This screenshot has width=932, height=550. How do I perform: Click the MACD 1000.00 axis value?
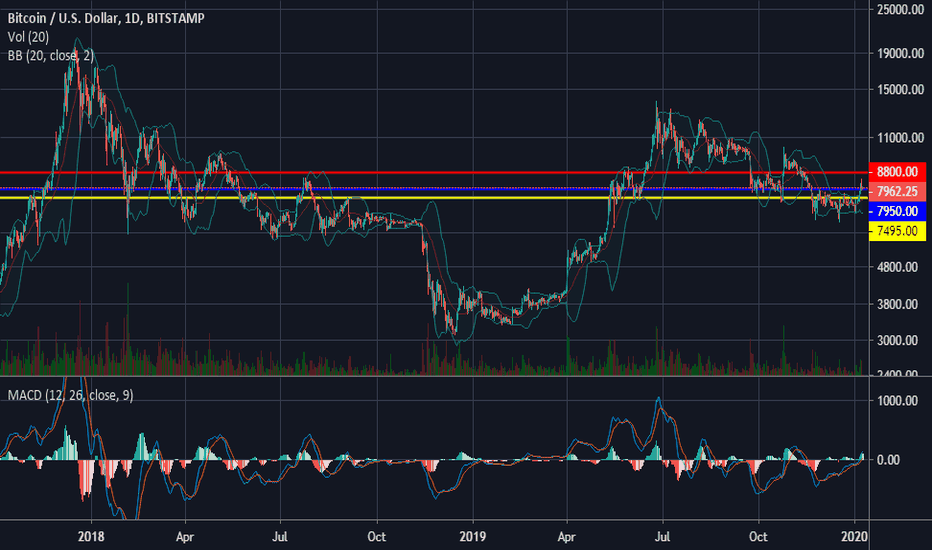pos(897,401)
